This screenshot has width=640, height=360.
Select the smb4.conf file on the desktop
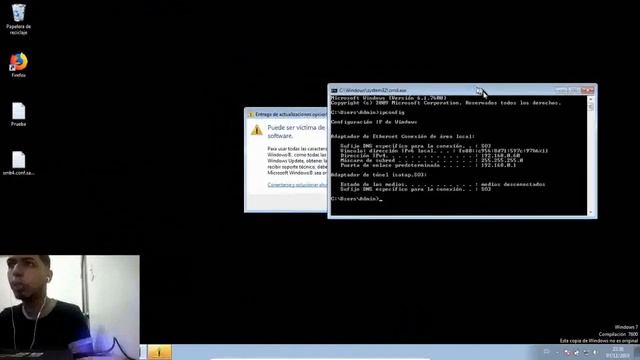pos(18,163)
